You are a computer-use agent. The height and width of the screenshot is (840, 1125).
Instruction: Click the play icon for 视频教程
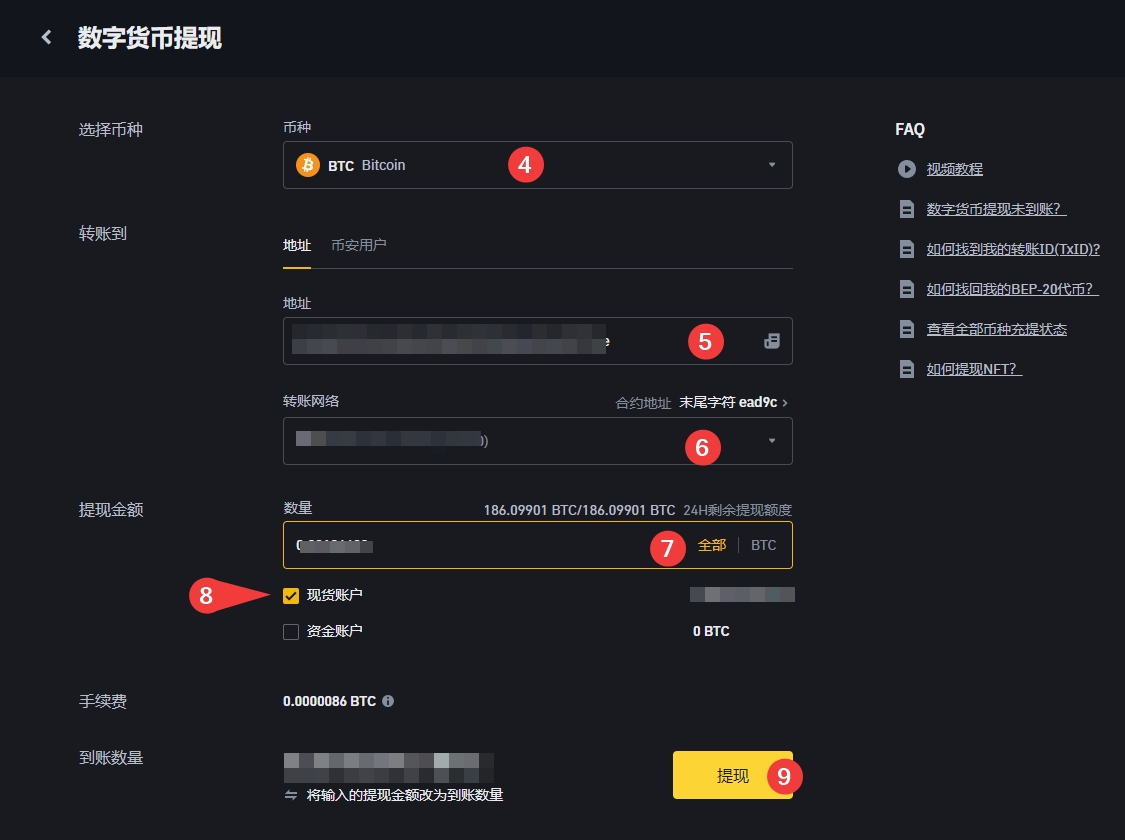(907, 169)
